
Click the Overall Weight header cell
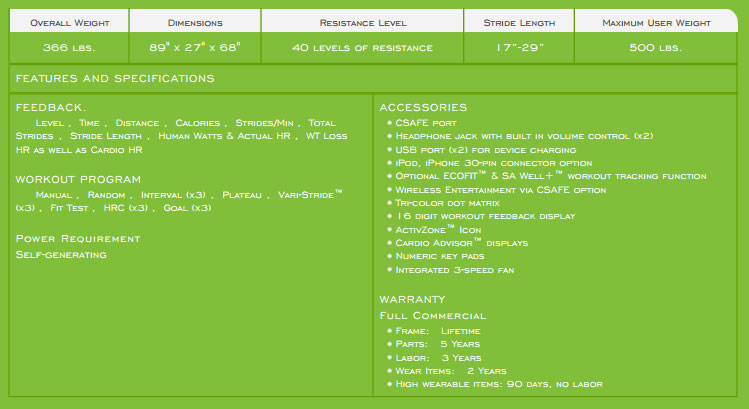click(69, 21)
